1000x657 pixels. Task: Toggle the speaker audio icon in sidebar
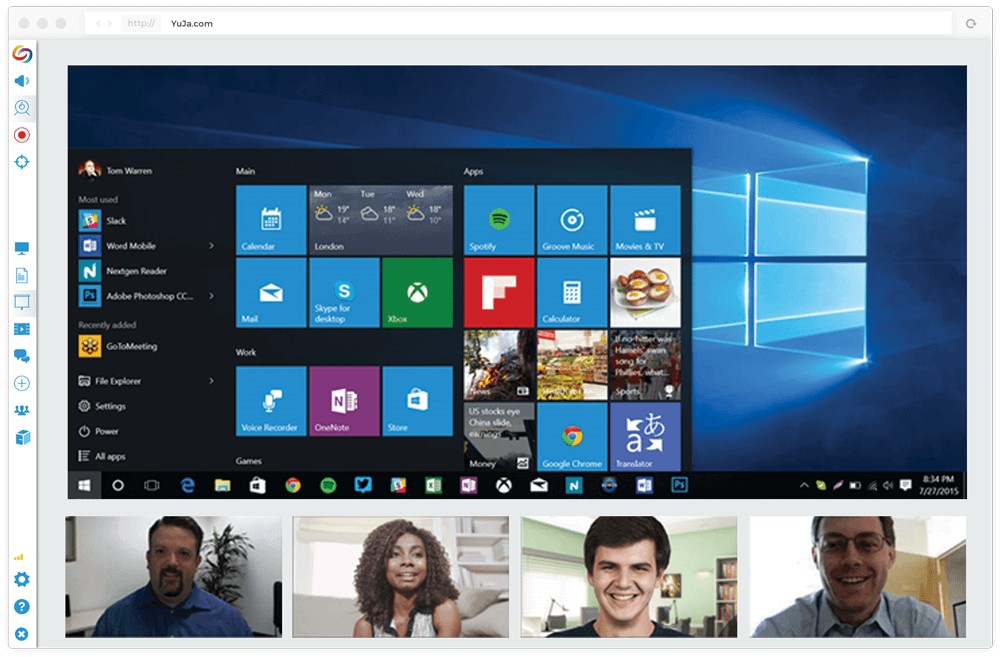[x=22, y=81]
